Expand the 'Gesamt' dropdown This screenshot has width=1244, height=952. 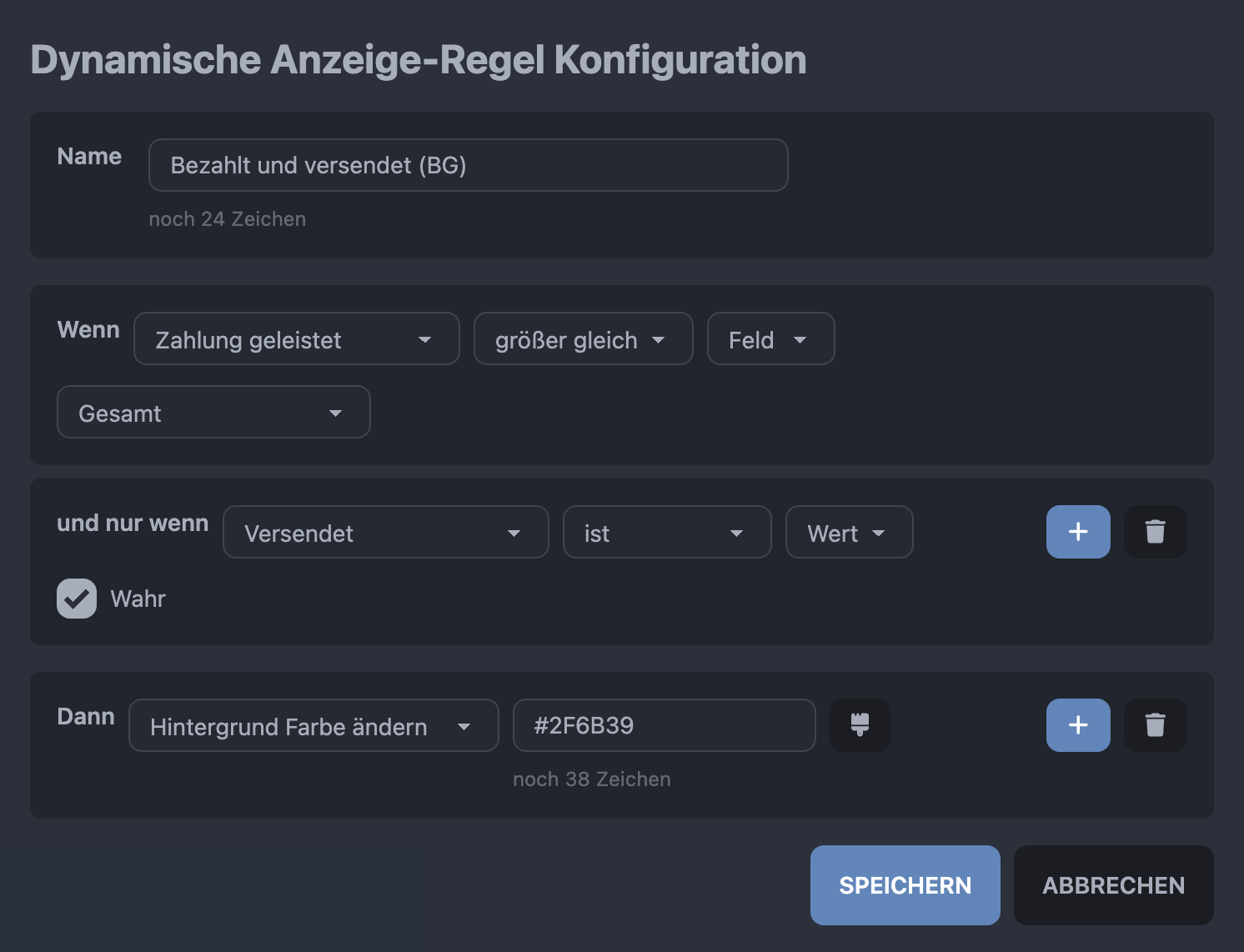[x=213, y=412]
